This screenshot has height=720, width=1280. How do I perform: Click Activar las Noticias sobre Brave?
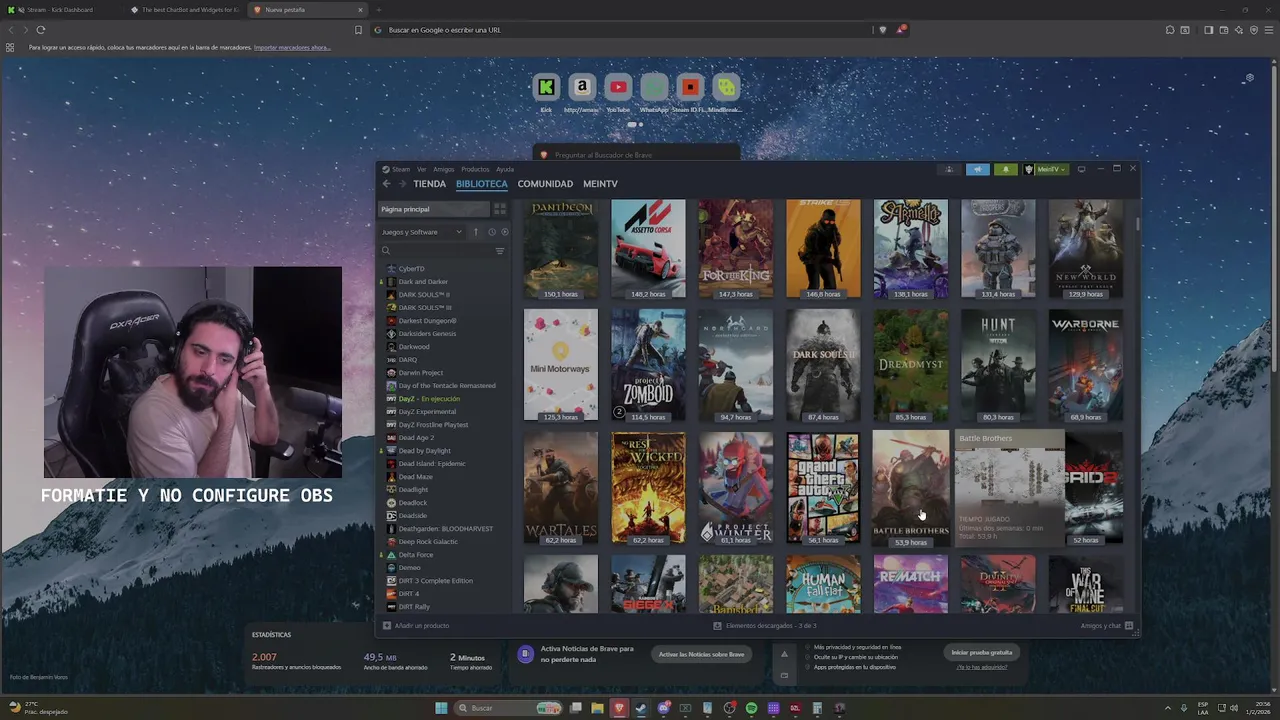(x=701, y=654)
